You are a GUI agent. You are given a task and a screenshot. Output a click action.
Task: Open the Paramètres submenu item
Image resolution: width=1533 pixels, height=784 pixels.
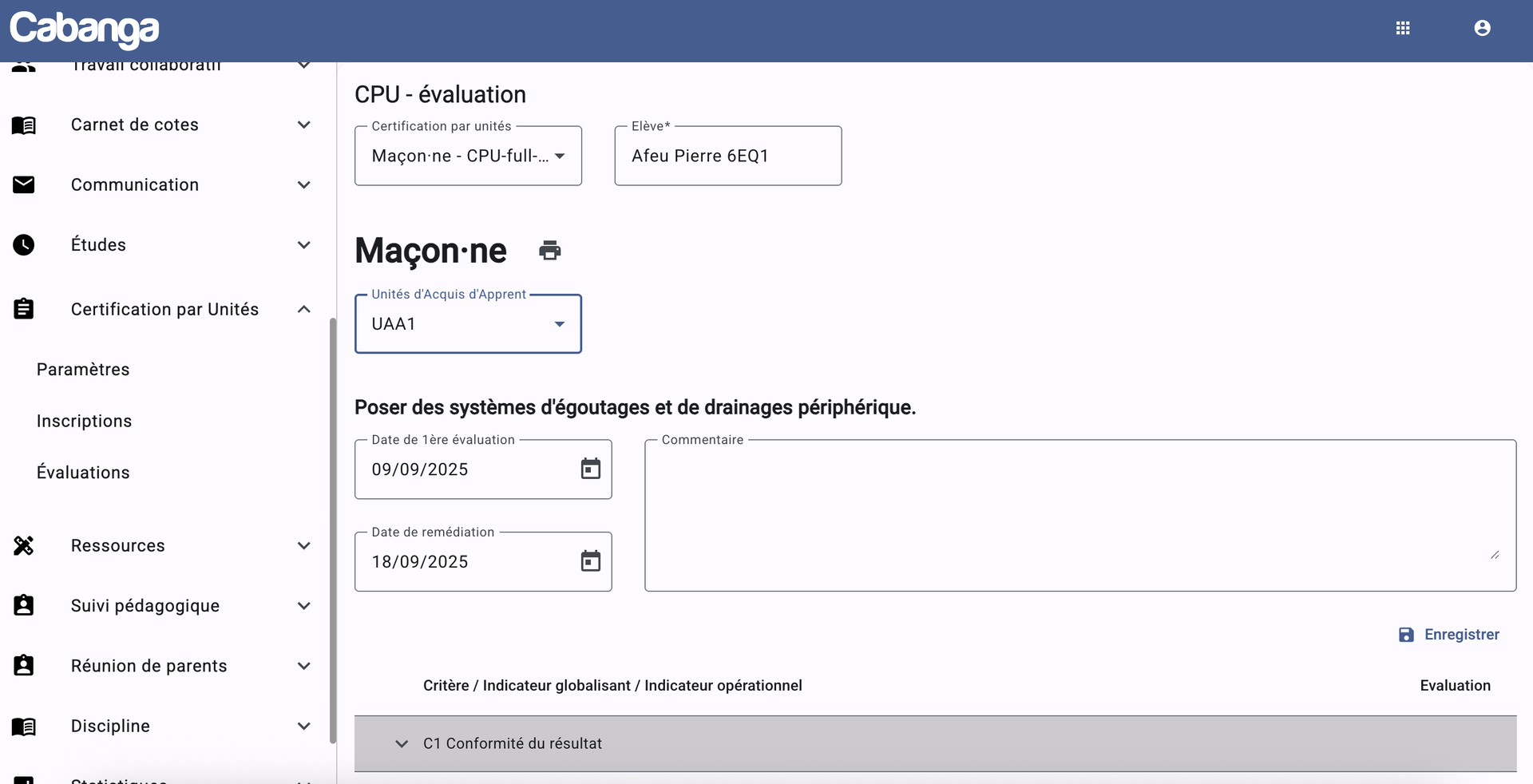click(x=83, y=370)
